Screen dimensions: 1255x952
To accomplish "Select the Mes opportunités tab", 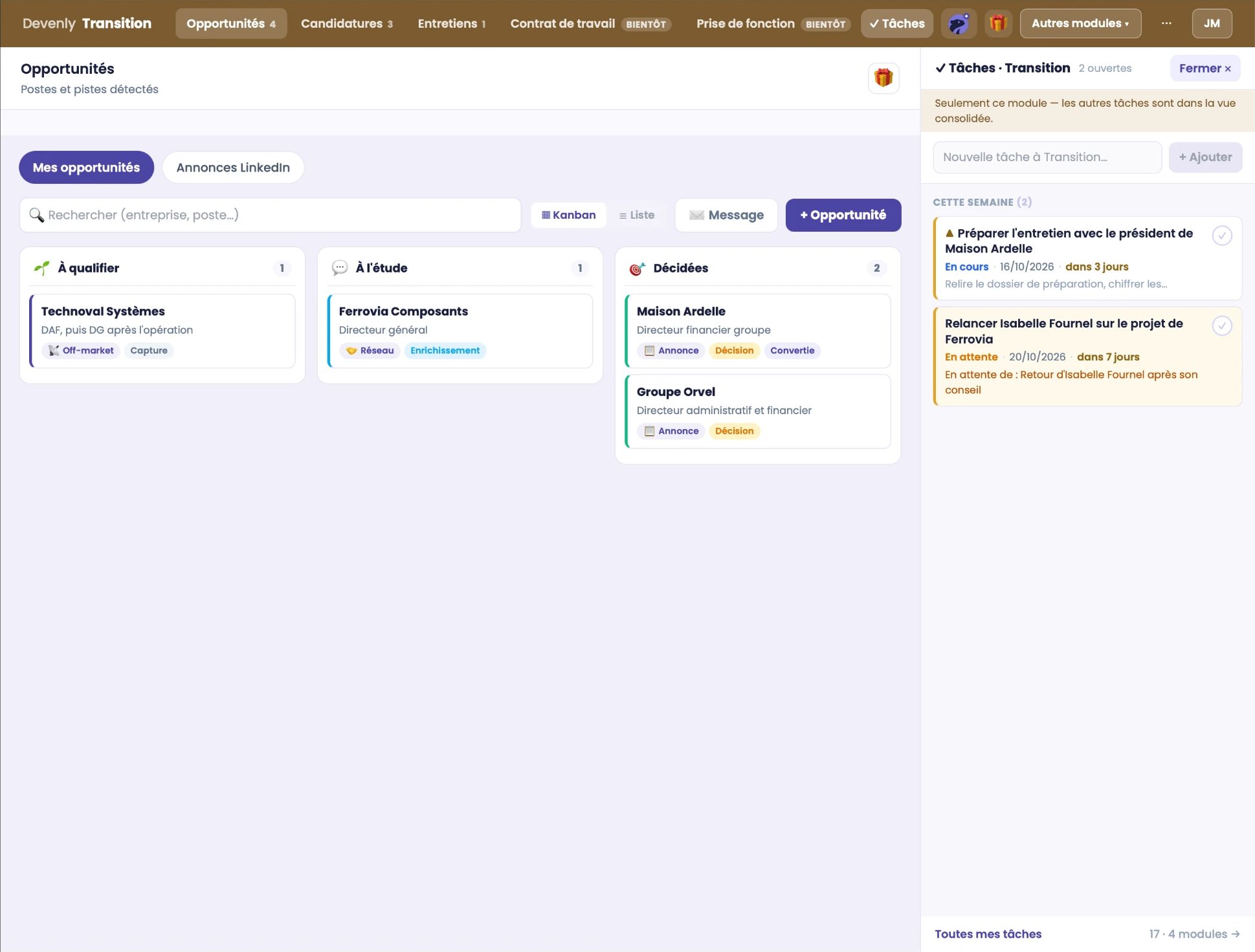I will click(x=86, y=168).
